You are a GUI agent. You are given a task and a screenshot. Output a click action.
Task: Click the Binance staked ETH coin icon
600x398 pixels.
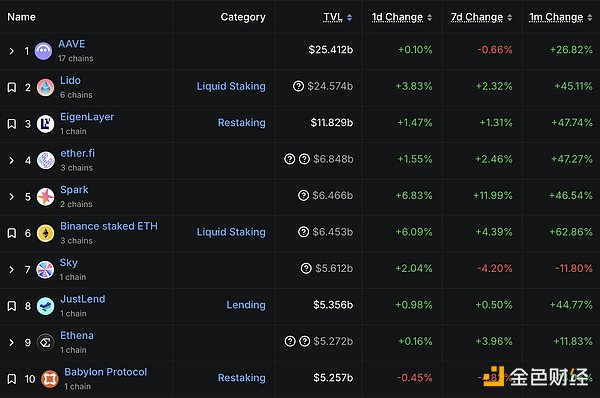[46, 233]
